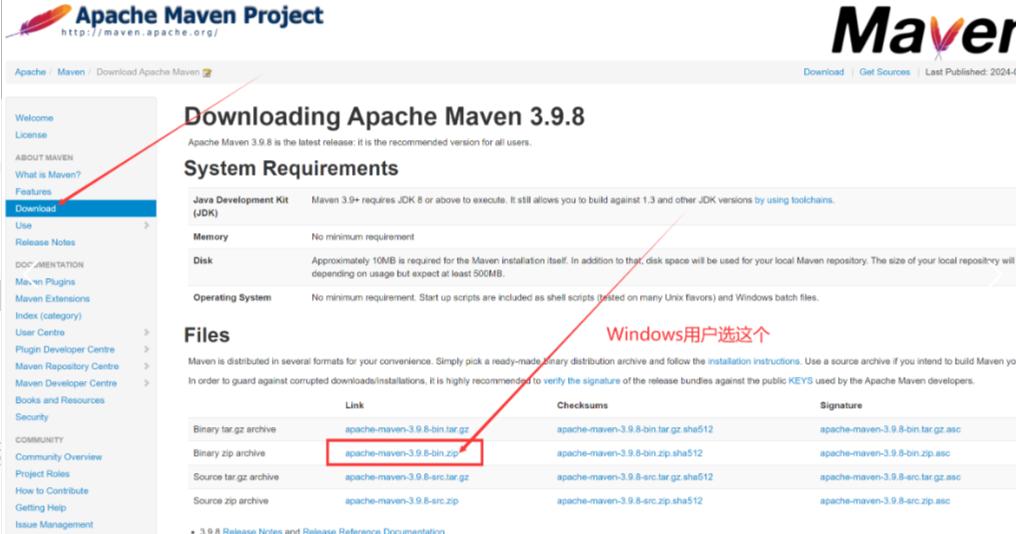Open the 3.9.8 Release Notes link at bottom

pos(252,531)
